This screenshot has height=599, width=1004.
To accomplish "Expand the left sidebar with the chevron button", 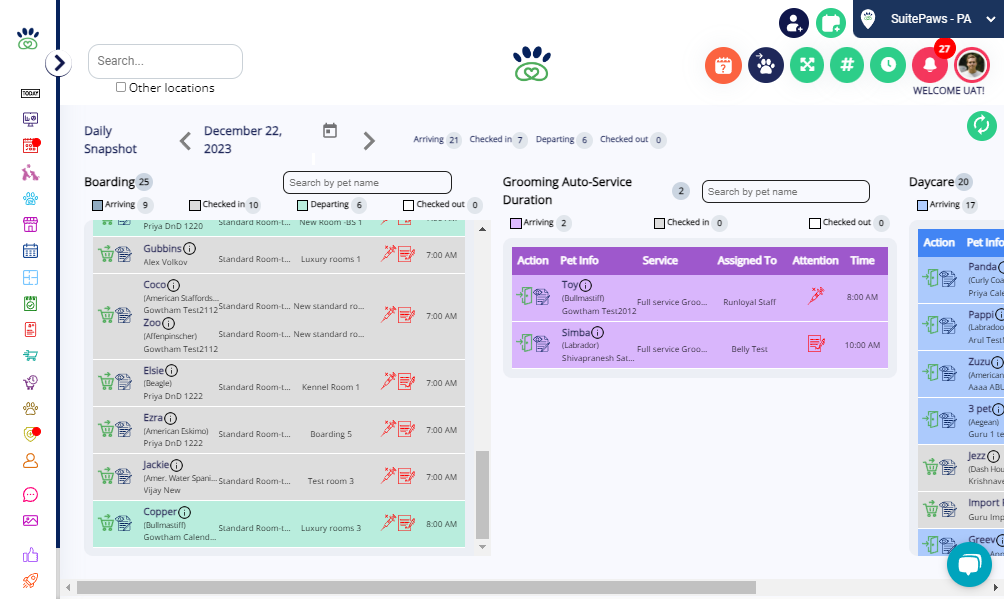I will [58, 63].
